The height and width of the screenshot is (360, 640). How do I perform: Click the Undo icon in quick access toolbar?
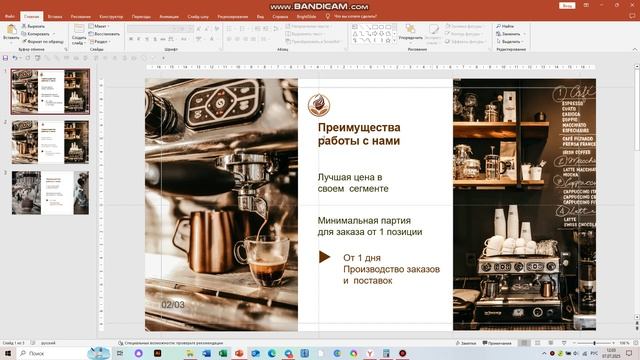point(15,58)
